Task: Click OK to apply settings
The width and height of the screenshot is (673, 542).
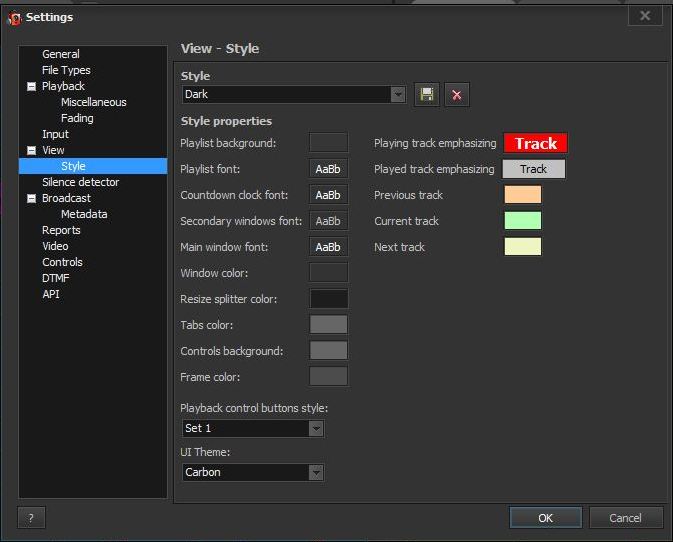Action: [x=546, y=518]
